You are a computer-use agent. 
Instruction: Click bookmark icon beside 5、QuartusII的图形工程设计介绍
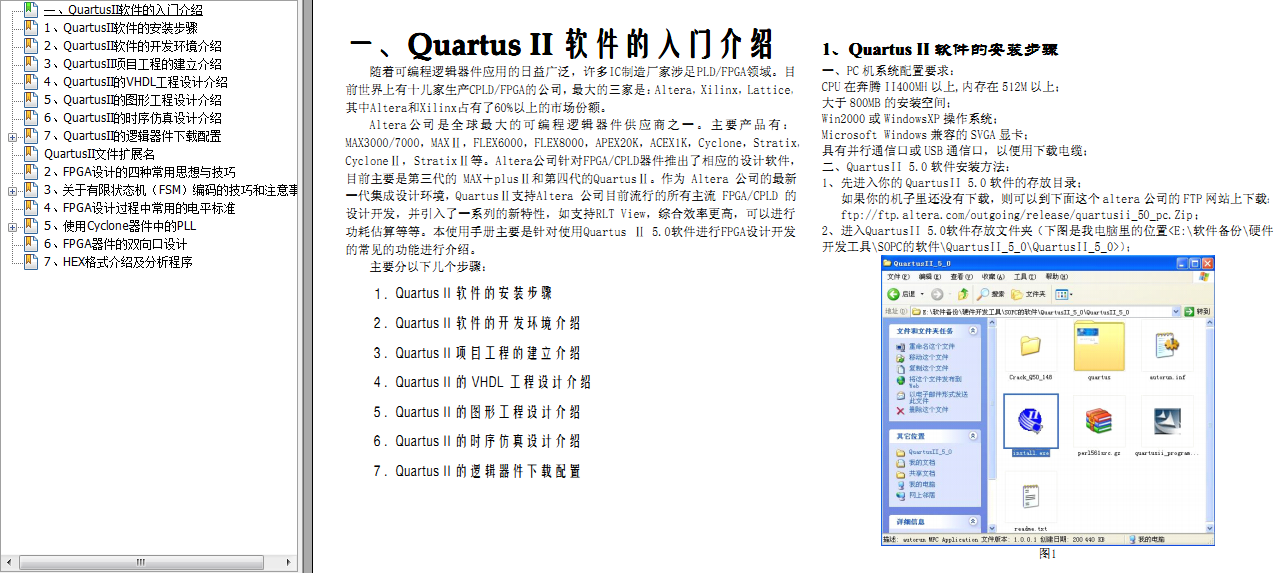tap(31, 100)
